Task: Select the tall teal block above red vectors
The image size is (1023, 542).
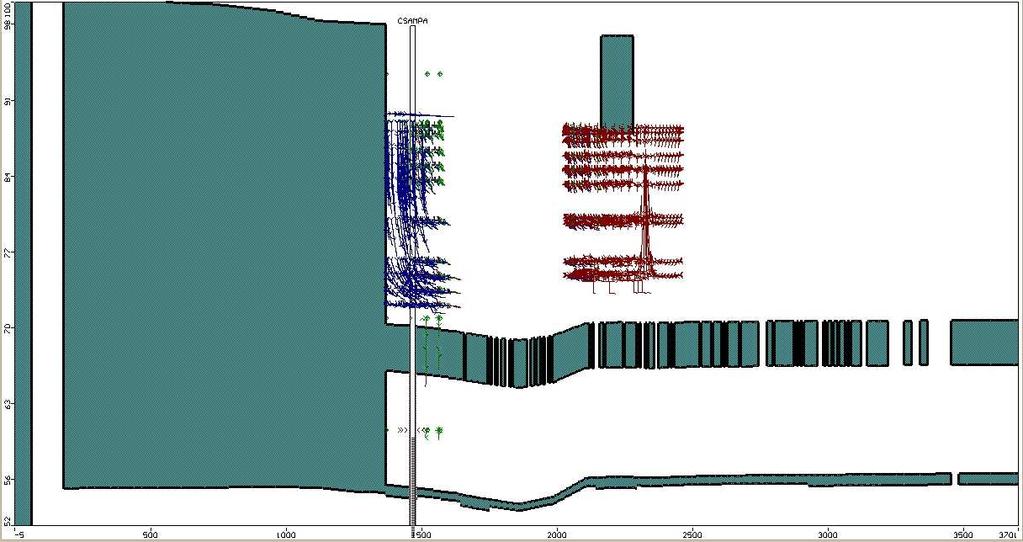Action: click(x=617, y=81)
